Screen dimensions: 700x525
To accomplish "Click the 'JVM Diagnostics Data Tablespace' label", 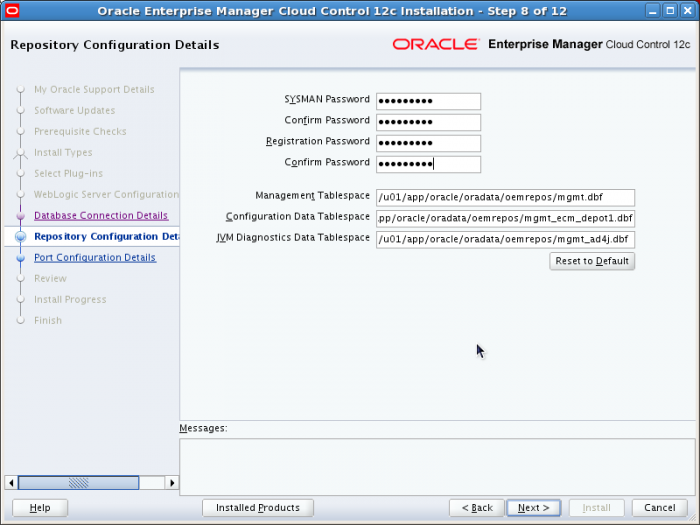I will 293,238.
